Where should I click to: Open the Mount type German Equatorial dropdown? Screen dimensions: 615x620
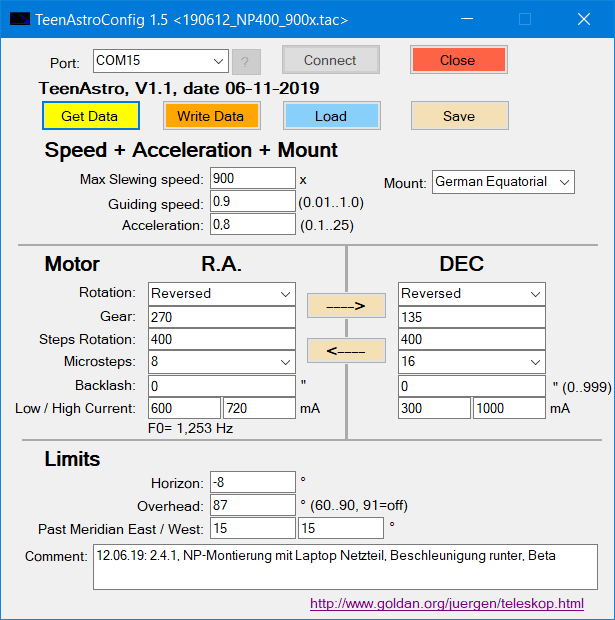tap(503, 182)
